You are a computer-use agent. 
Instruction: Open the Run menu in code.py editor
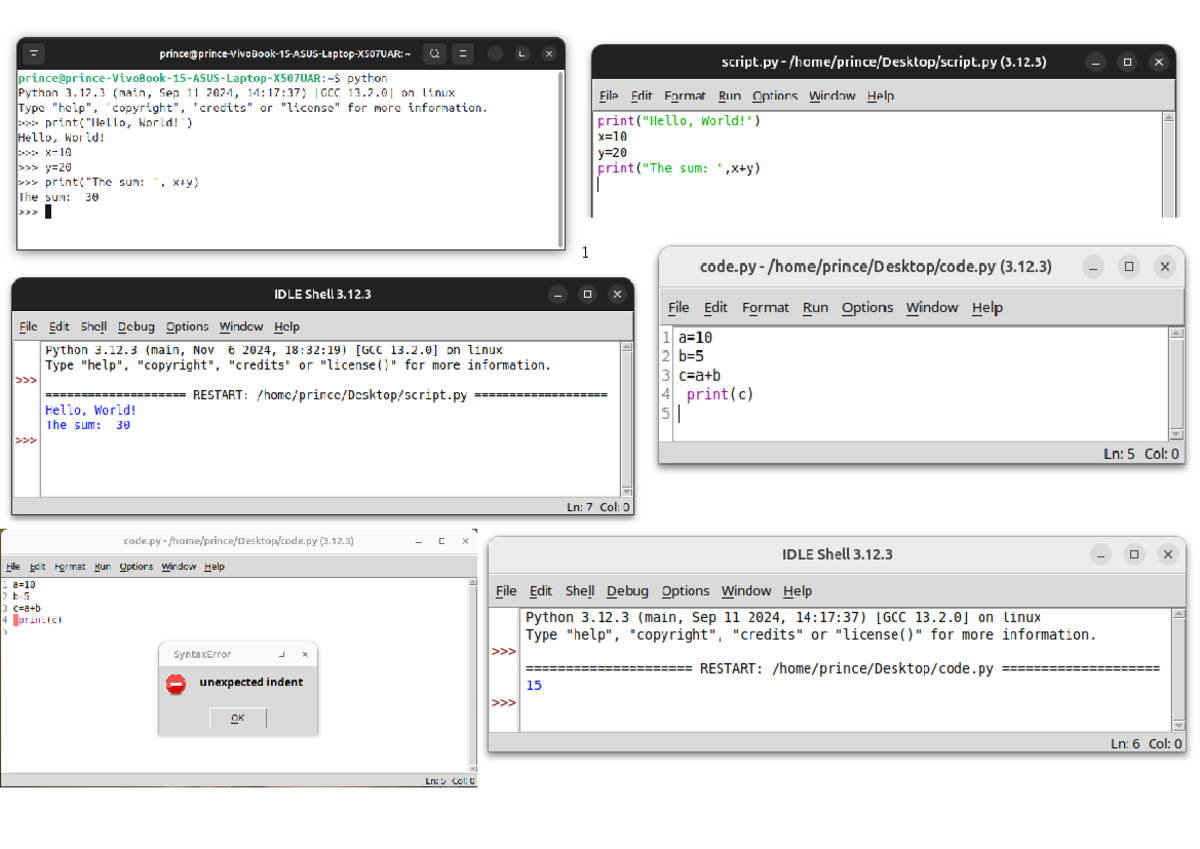(x=815, y=307)
